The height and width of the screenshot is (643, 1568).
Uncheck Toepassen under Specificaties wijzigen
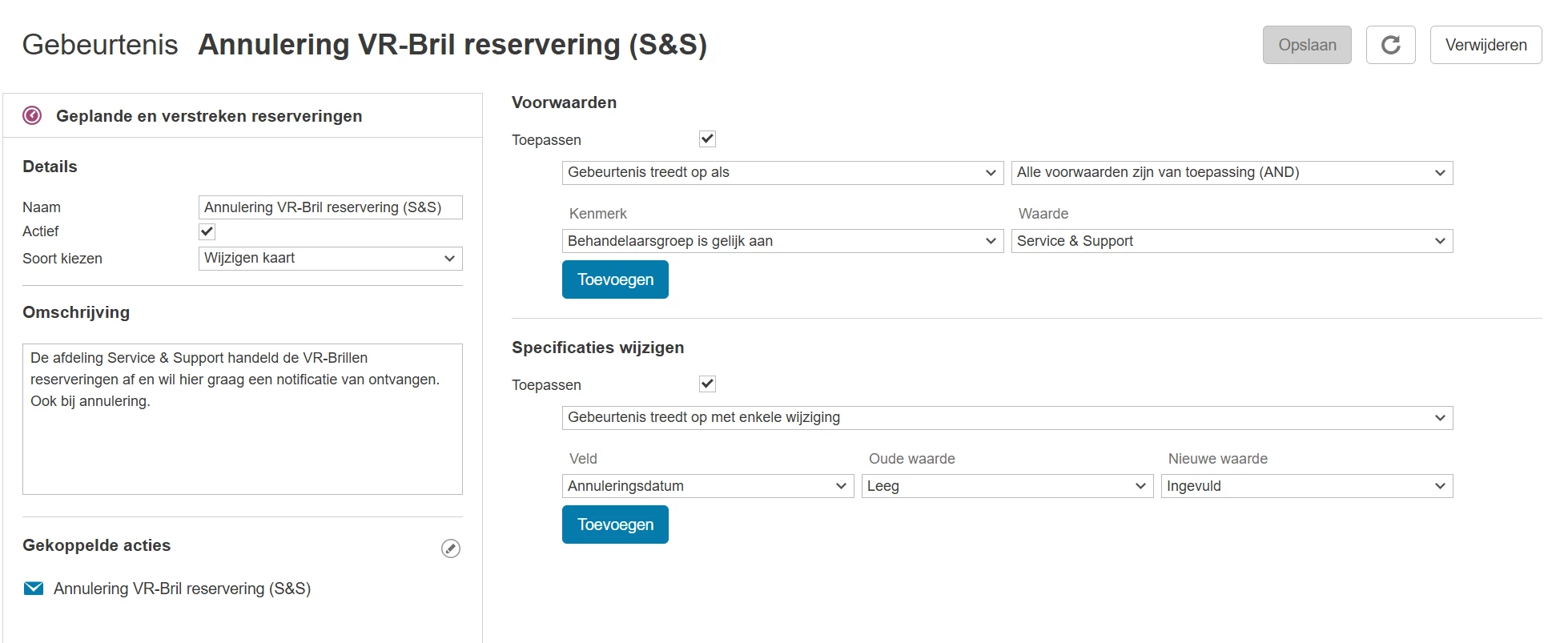click(707, 384)
